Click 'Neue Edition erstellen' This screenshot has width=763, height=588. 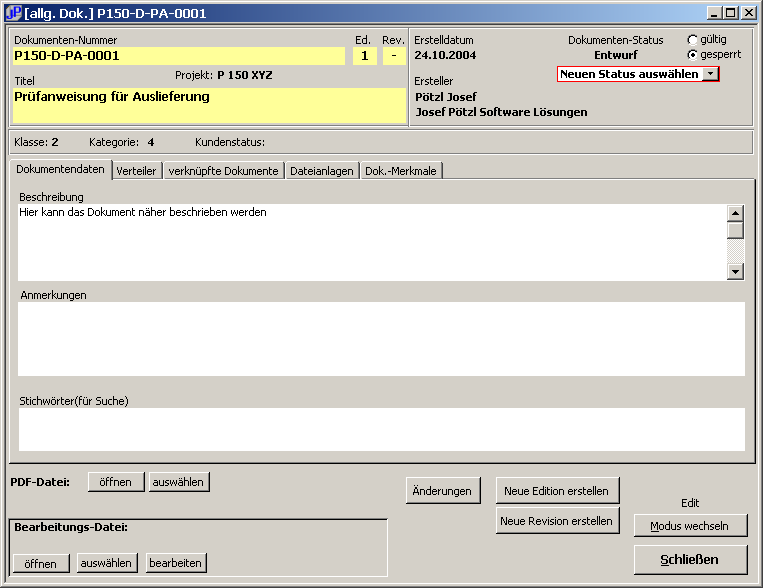coord(557,491)
